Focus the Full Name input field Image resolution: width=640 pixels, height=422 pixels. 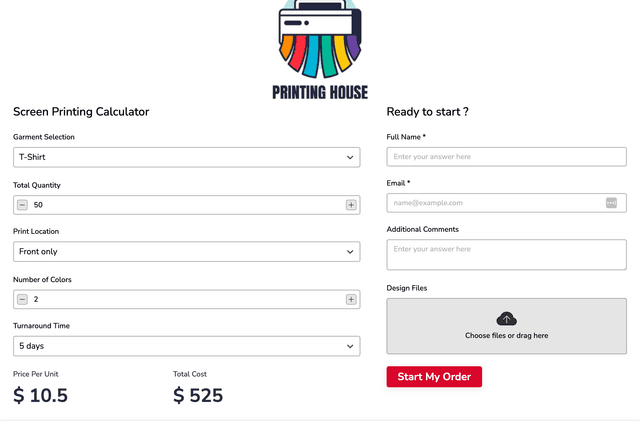[x=506, y=157]
